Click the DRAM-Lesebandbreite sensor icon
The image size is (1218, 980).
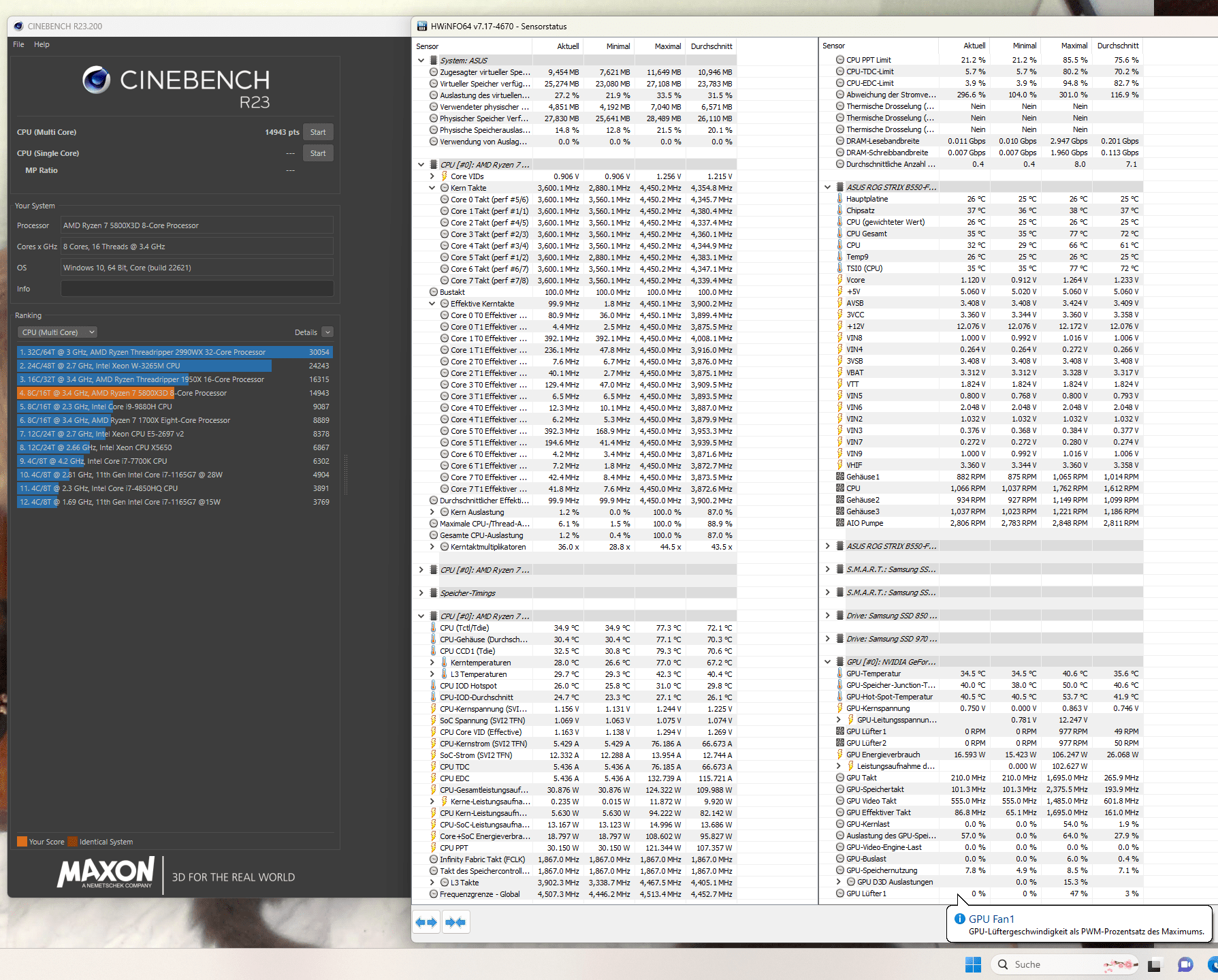click(840, 141)
